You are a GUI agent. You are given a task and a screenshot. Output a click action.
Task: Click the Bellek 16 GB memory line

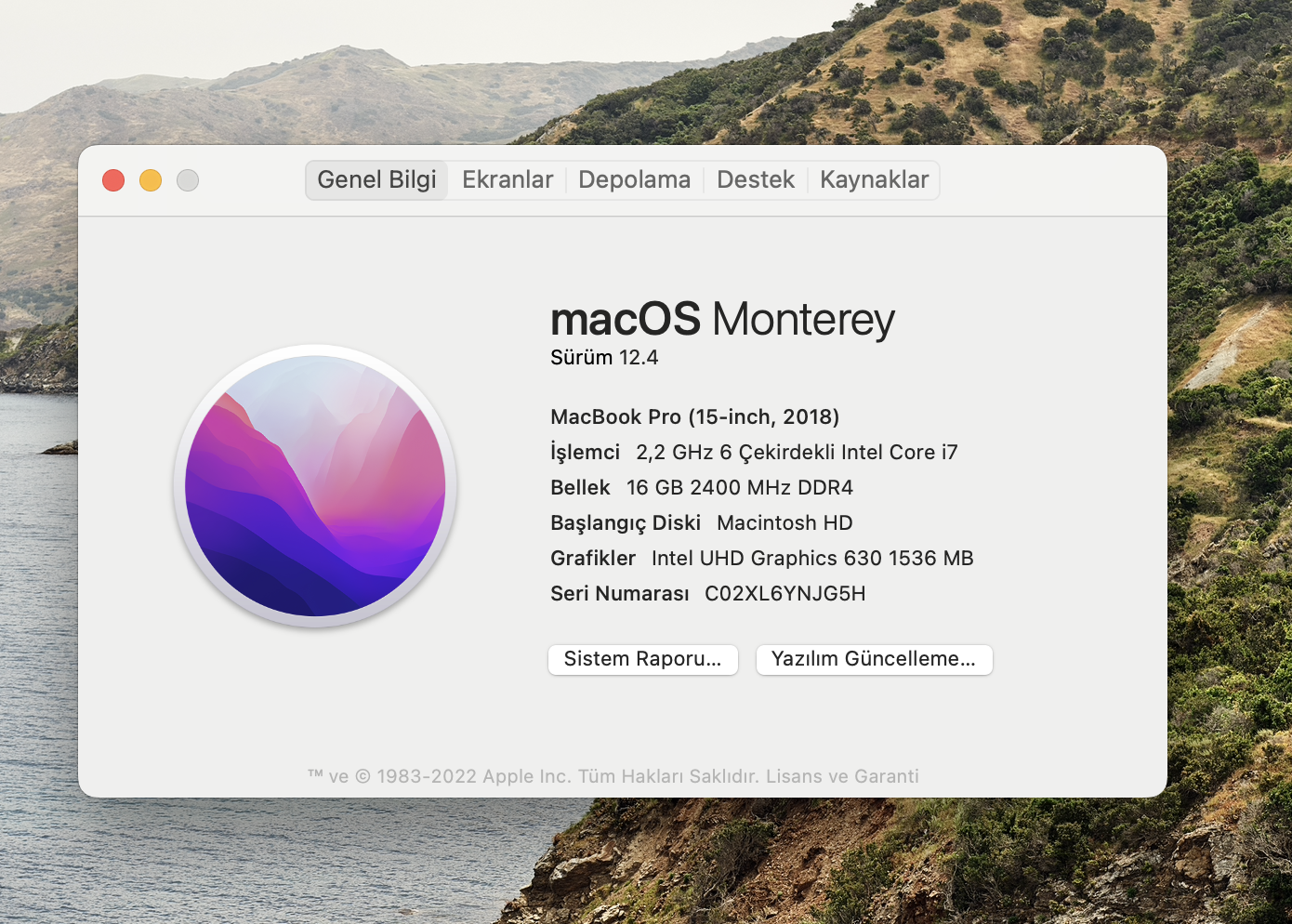click(702, 488)
